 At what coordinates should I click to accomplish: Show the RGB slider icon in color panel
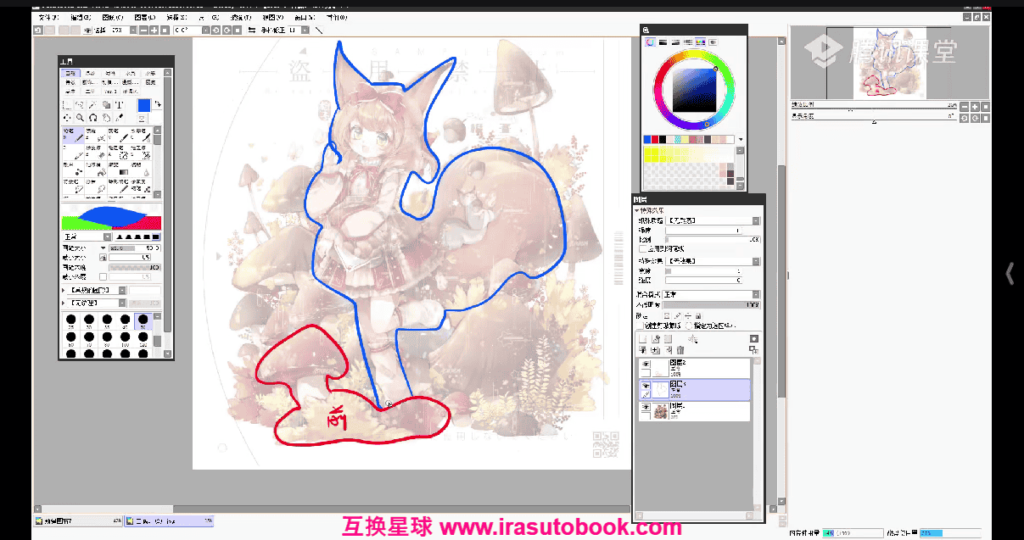click(663, 42)
